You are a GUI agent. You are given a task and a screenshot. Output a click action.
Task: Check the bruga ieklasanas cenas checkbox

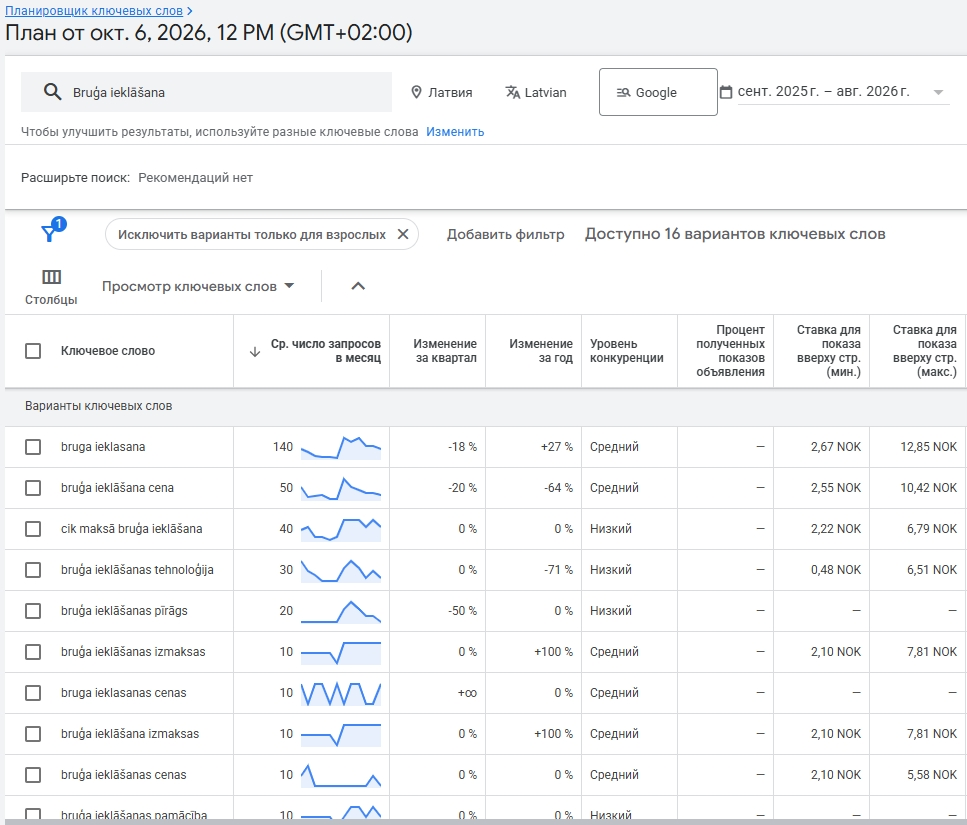(x=33, y=693)
